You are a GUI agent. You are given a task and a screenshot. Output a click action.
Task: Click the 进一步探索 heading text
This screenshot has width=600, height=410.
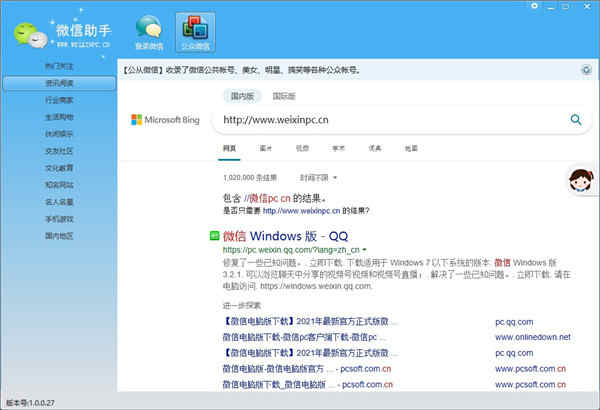[241, 305]
